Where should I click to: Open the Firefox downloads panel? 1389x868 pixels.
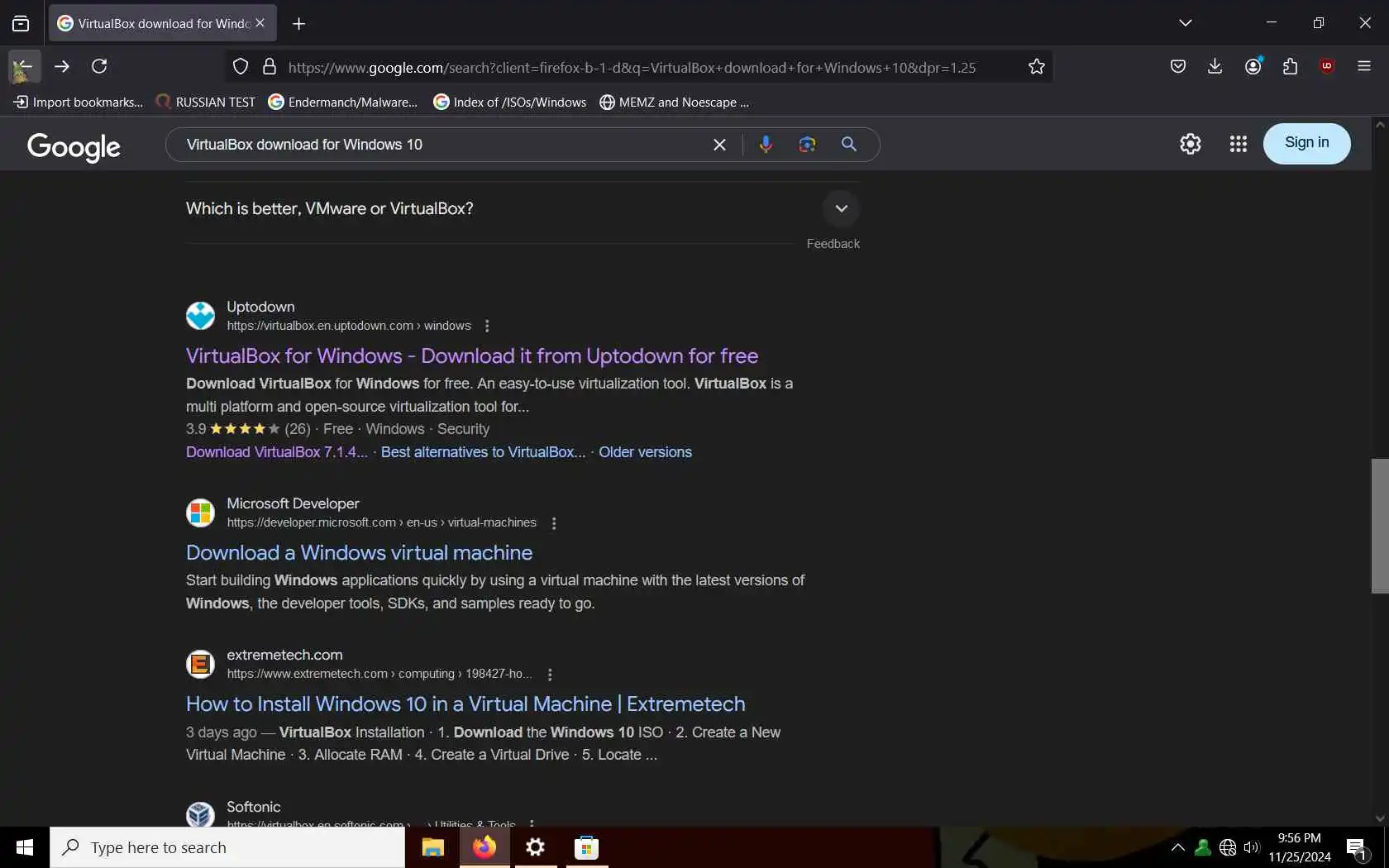tap(1215, 66)
